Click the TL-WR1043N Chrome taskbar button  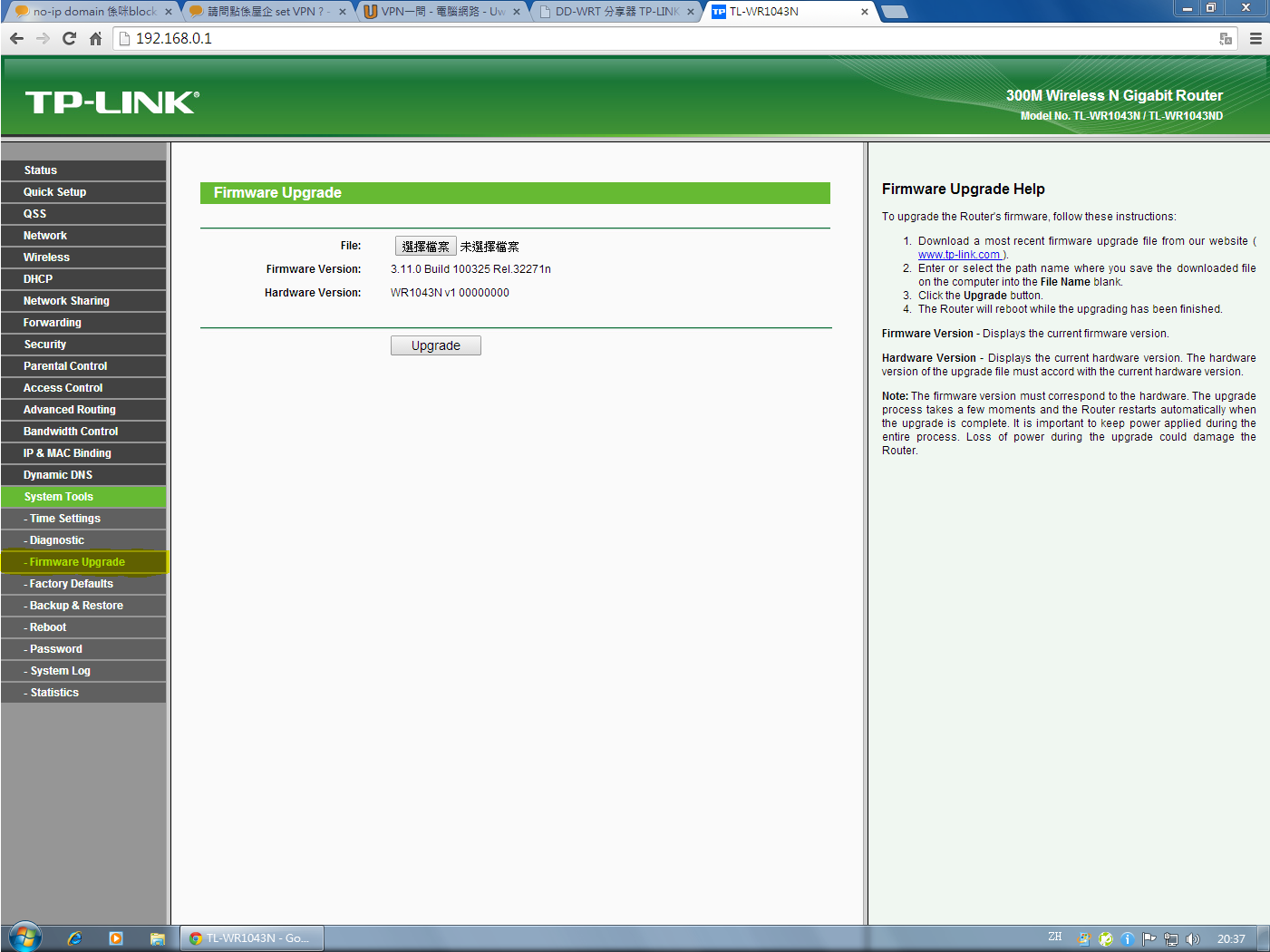[x=253, y=938]
